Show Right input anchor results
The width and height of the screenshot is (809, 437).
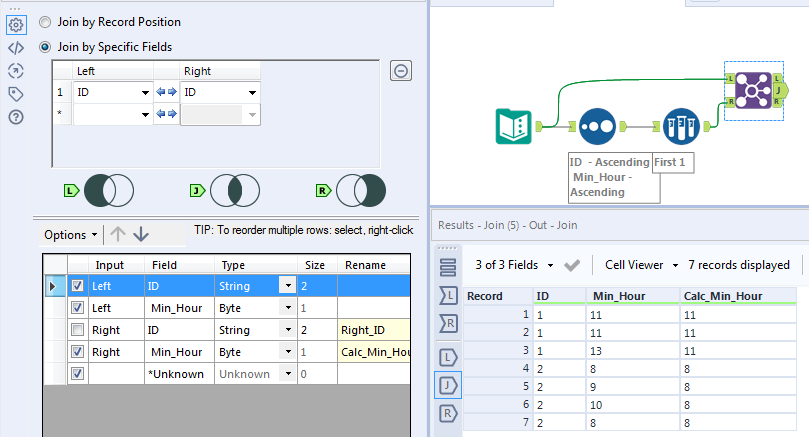coord(448,323)
